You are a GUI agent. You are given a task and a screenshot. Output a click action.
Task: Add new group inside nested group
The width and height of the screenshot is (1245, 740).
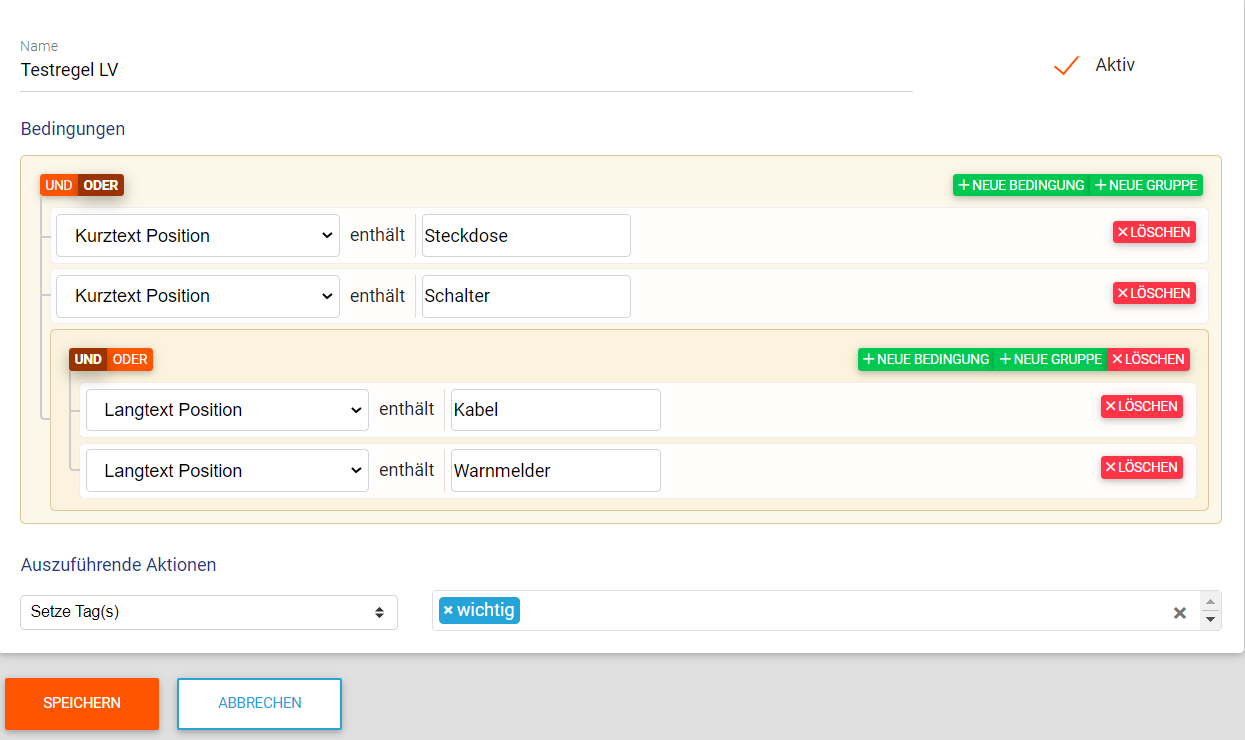coord(1050,359)
